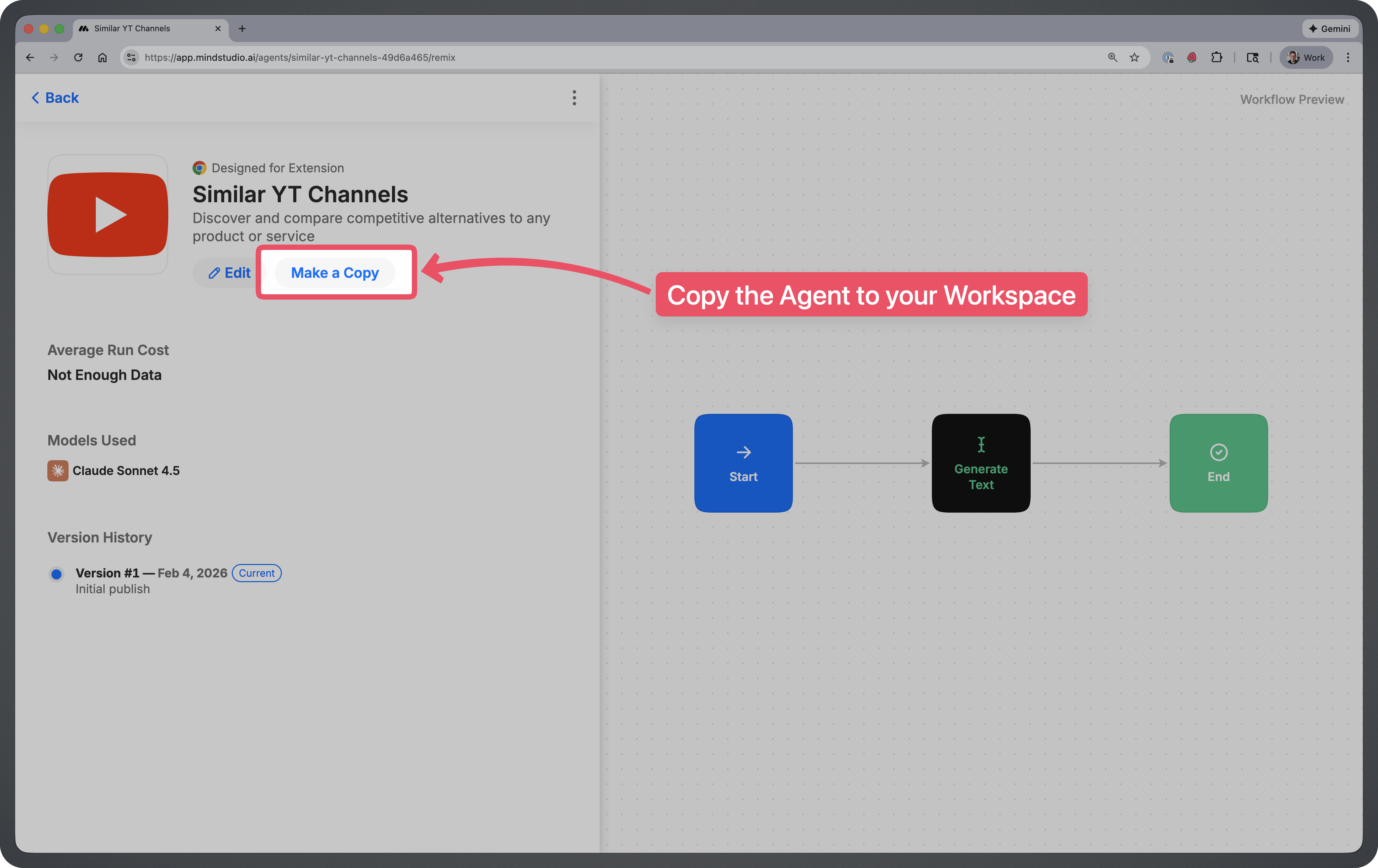Bookmark this page with the star icon
This screenshot has width=1378, height=868.
click(x=1134, y=57)
